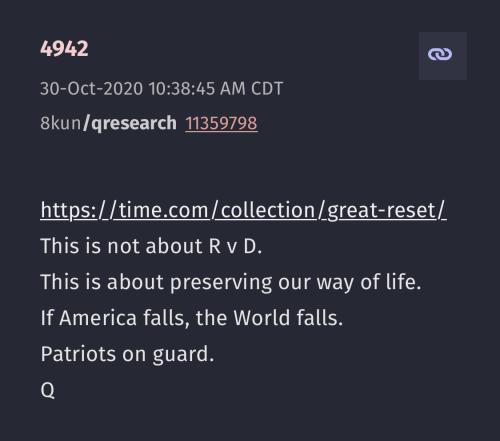The image size is (500, 441).
Task: Click the Q signature letter
Action: [48, 390]
